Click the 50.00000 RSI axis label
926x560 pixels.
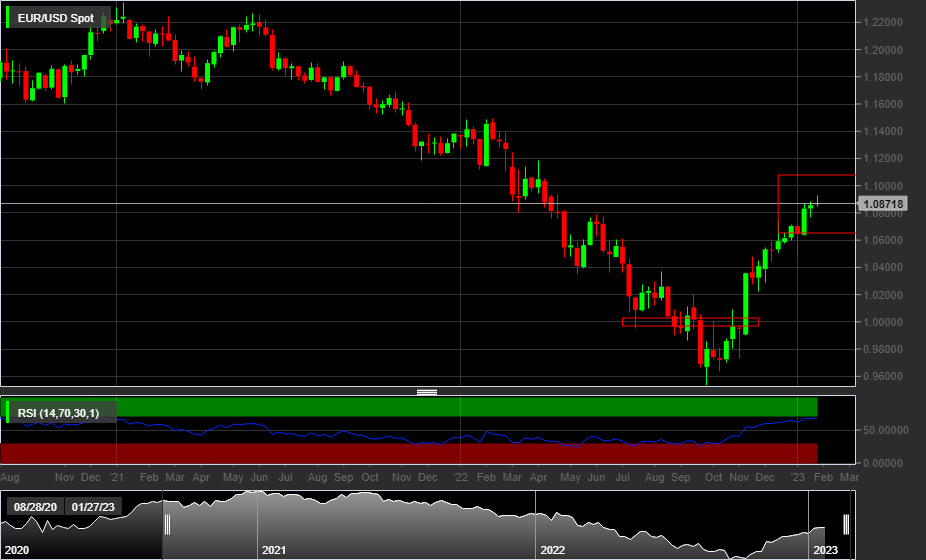pos(885,430)
